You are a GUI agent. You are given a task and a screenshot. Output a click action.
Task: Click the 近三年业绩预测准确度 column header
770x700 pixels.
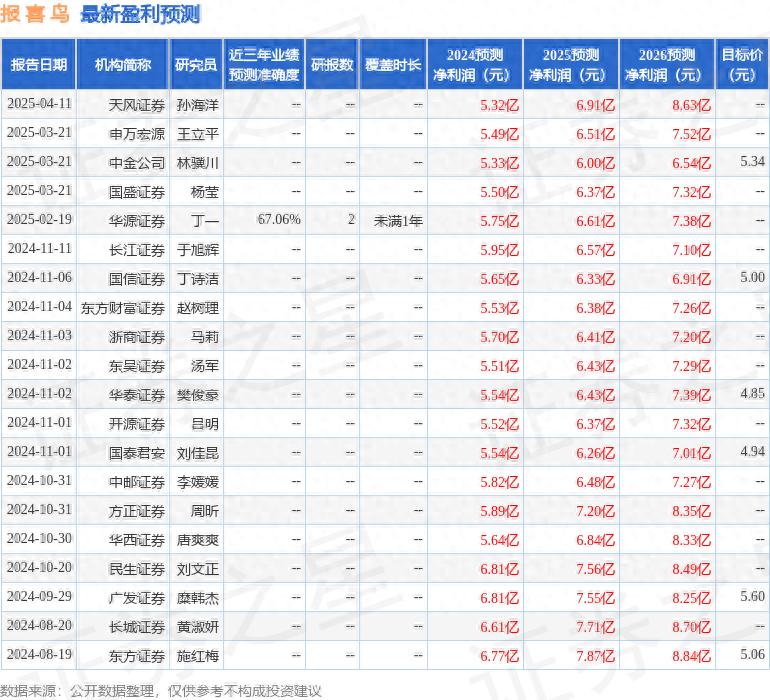[264, 64]
